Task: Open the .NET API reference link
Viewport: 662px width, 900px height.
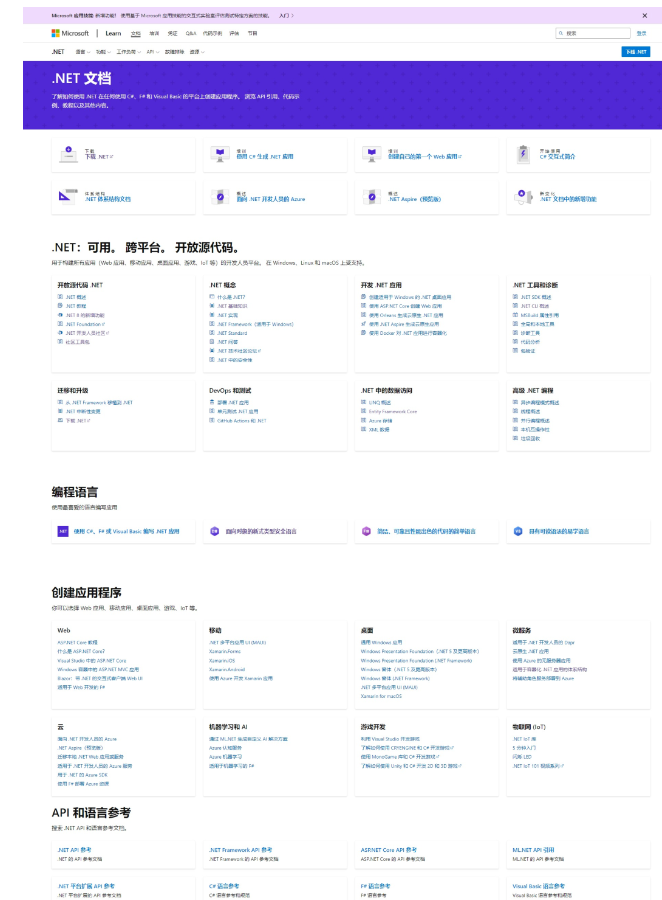Action: pyautogui.click(x=75, y=849)
